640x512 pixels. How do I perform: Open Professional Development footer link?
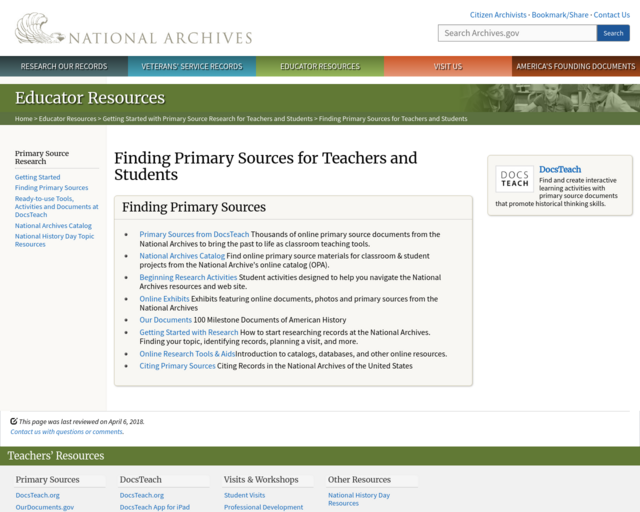point(263,507)
